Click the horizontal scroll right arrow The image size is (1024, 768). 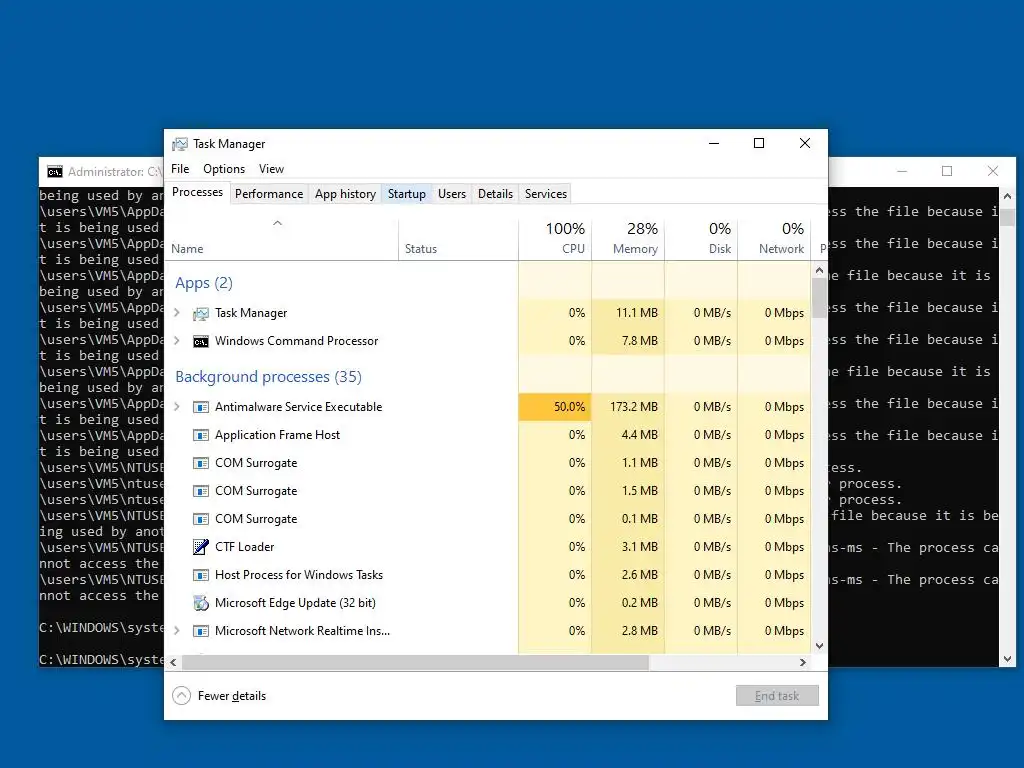pyautogui.click(x=803, y=662)
